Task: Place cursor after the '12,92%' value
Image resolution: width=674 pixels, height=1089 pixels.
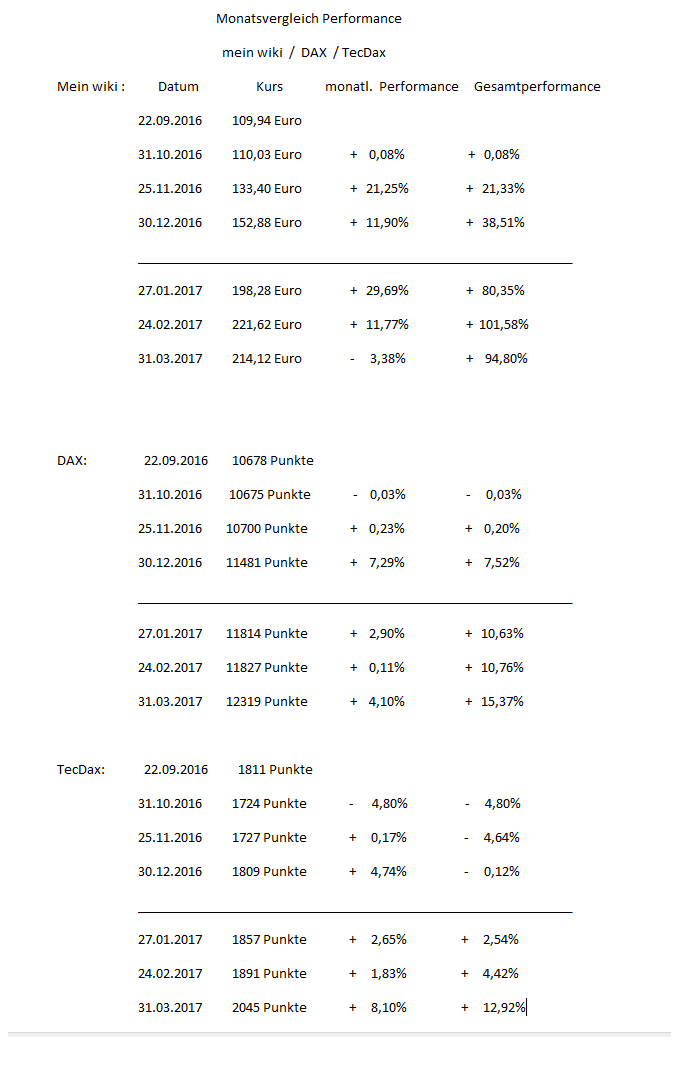Action: click(525, 1008)
